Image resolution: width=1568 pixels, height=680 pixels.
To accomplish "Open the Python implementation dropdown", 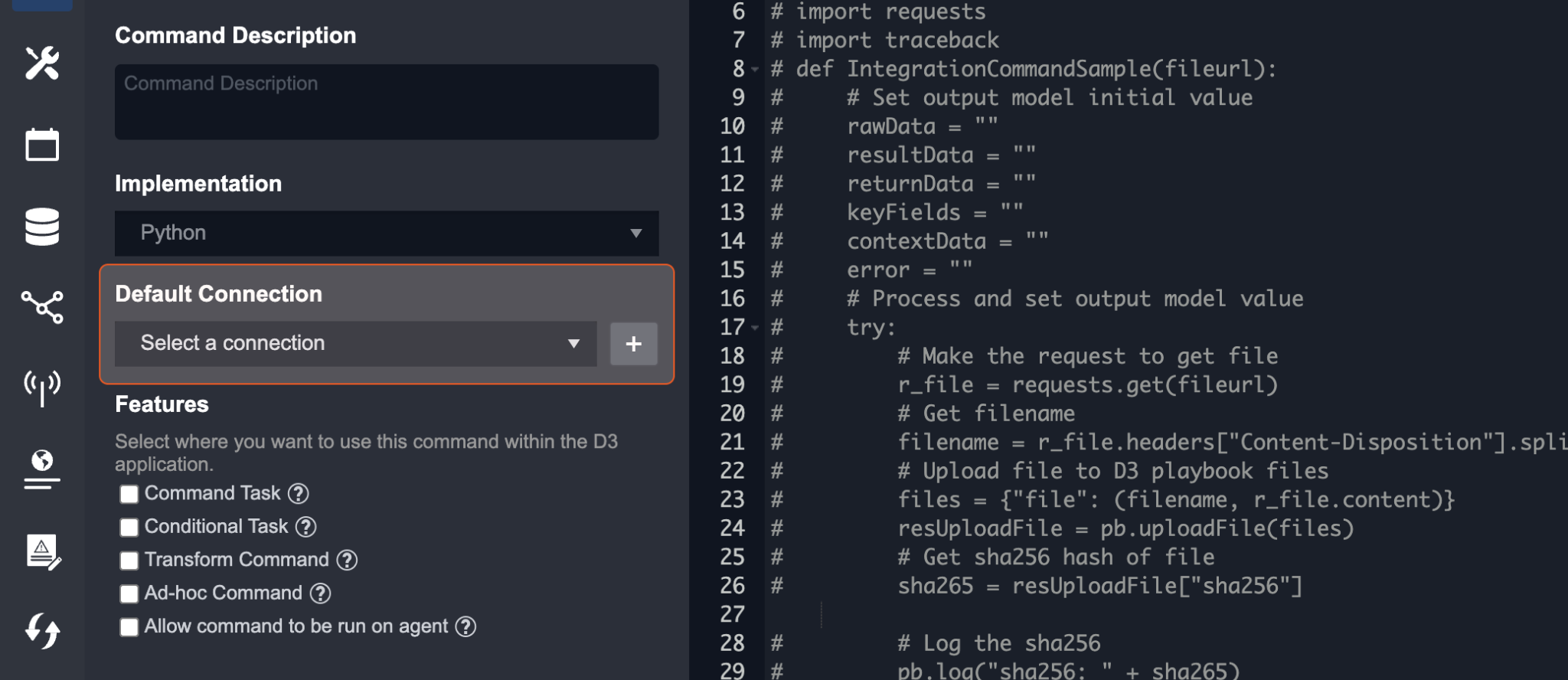I will [x=386, y=234].
